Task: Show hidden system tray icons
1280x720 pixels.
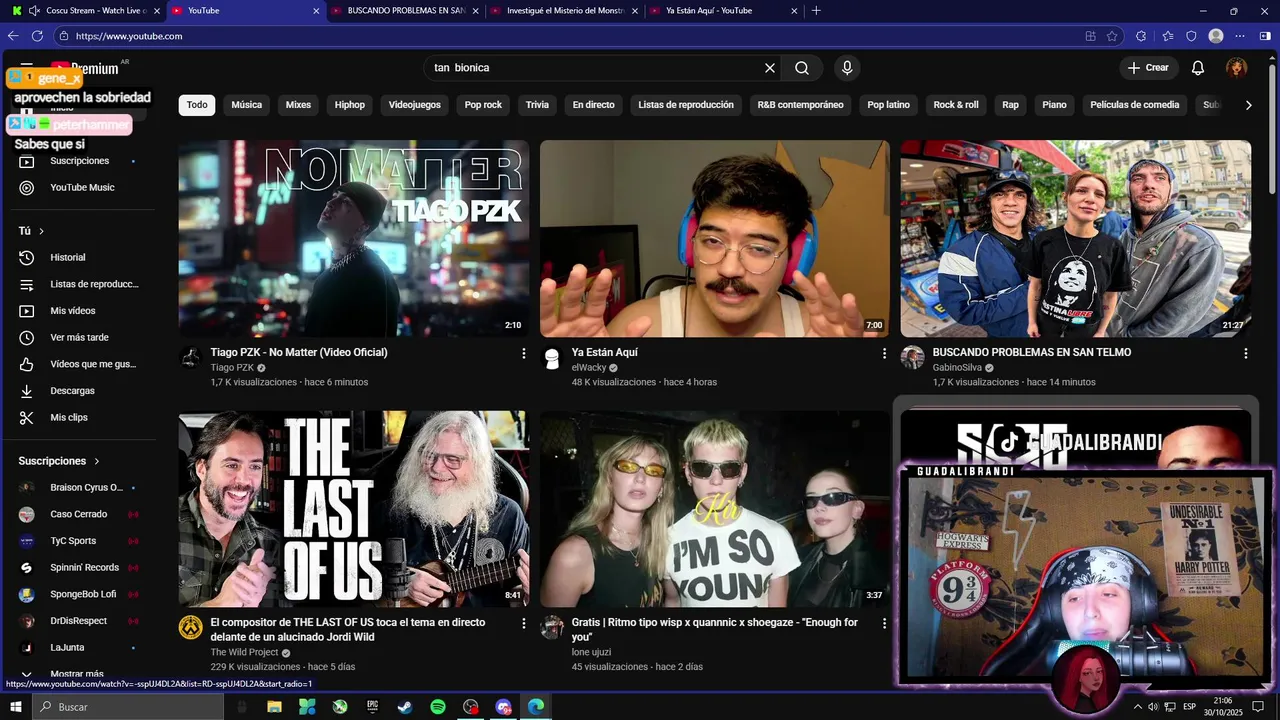Action: pyautogui.click(x=1137, y=707)
